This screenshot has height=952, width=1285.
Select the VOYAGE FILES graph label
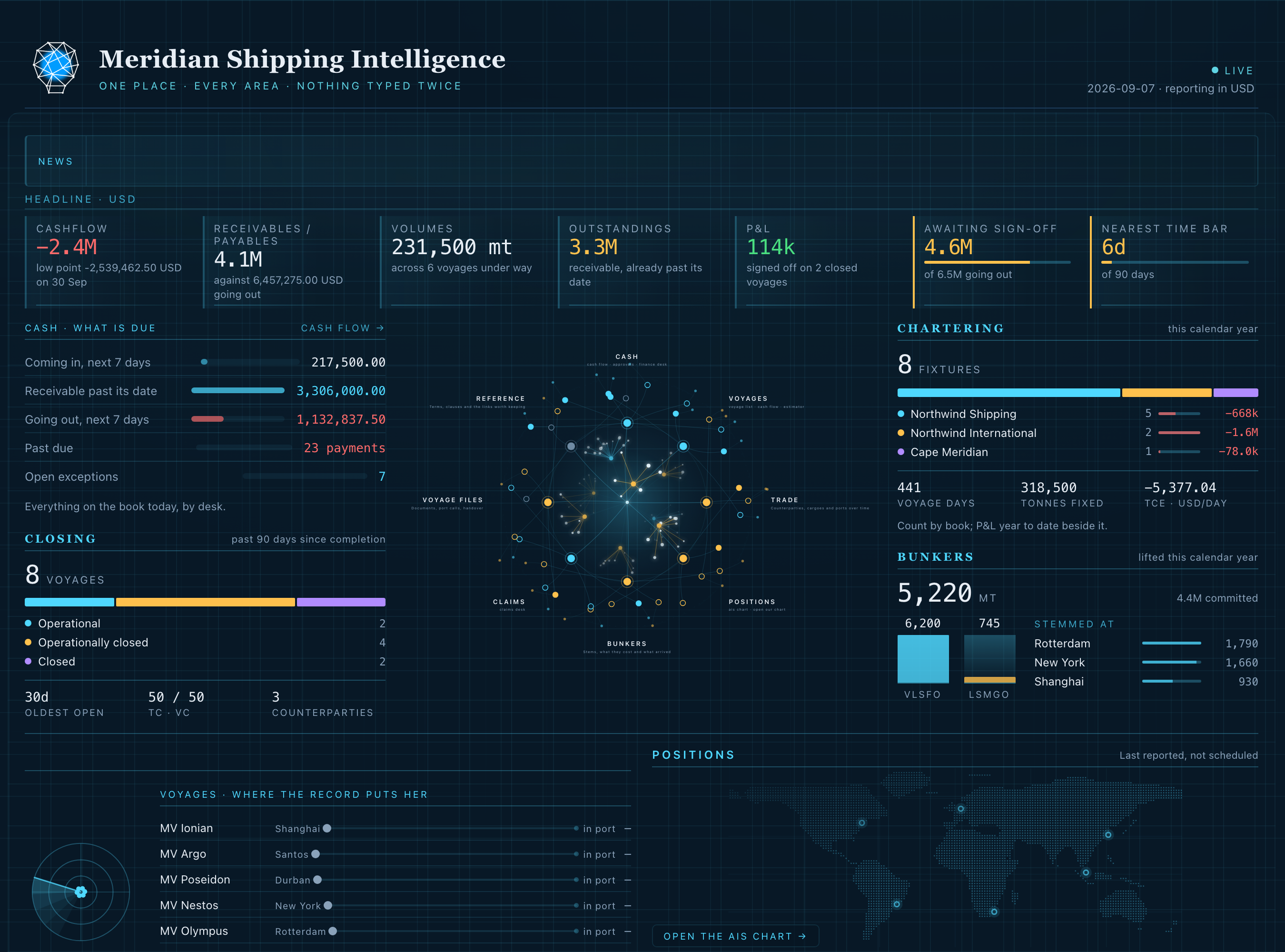[452, 500]
